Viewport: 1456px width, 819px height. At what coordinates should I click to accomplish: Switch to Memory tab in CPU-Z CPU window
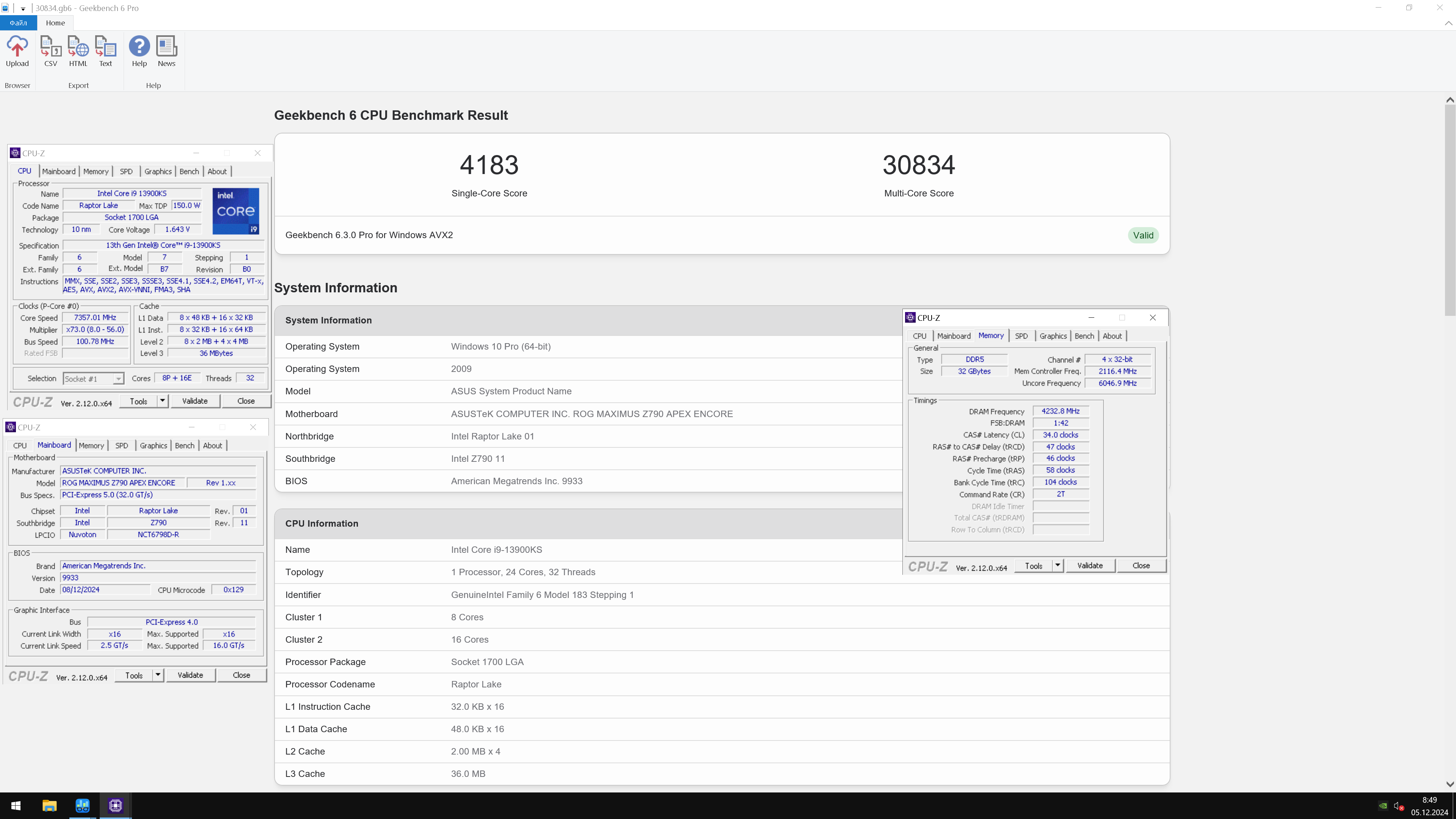tap(96, 171)
